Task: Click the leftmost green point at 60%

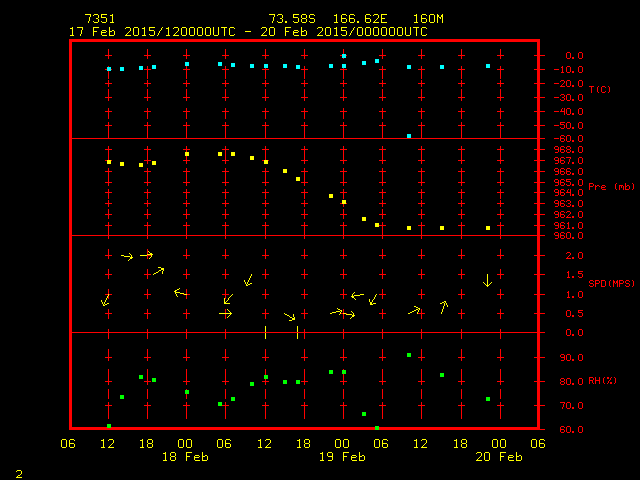Action: pyautogui.click(x=109, y=426)
